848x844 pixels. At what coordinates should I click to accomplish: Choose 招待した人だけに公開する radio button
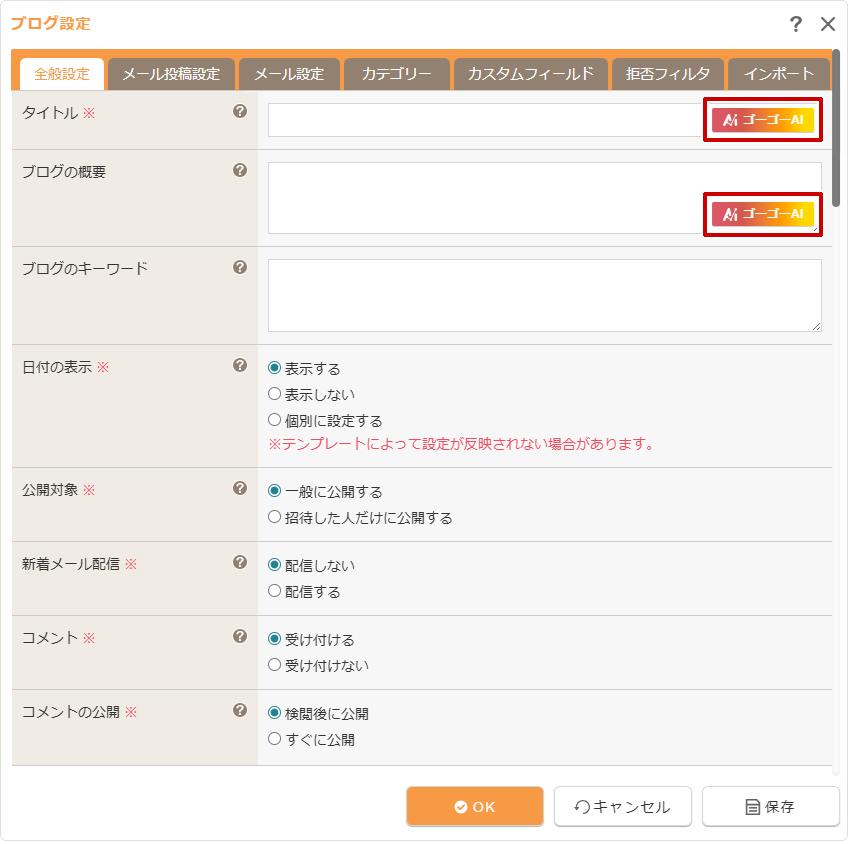pyautogui.click(x=275, y=517)
